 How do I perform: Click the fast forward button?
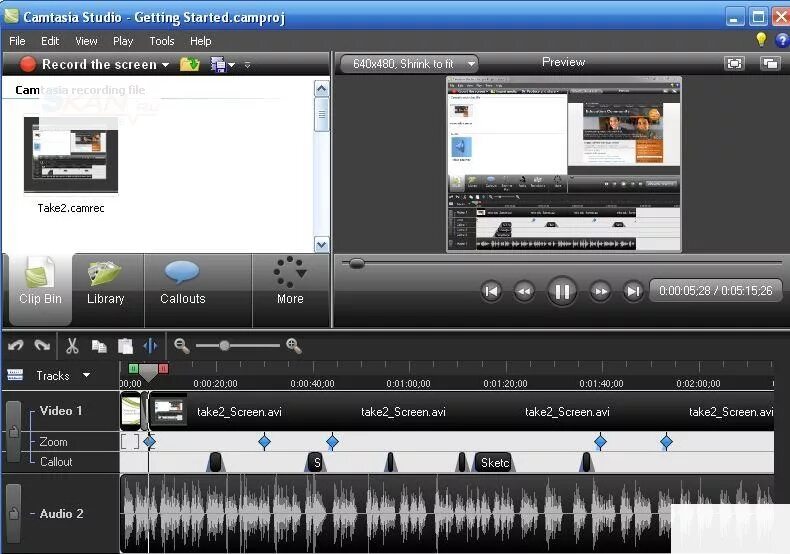[600, 291]
